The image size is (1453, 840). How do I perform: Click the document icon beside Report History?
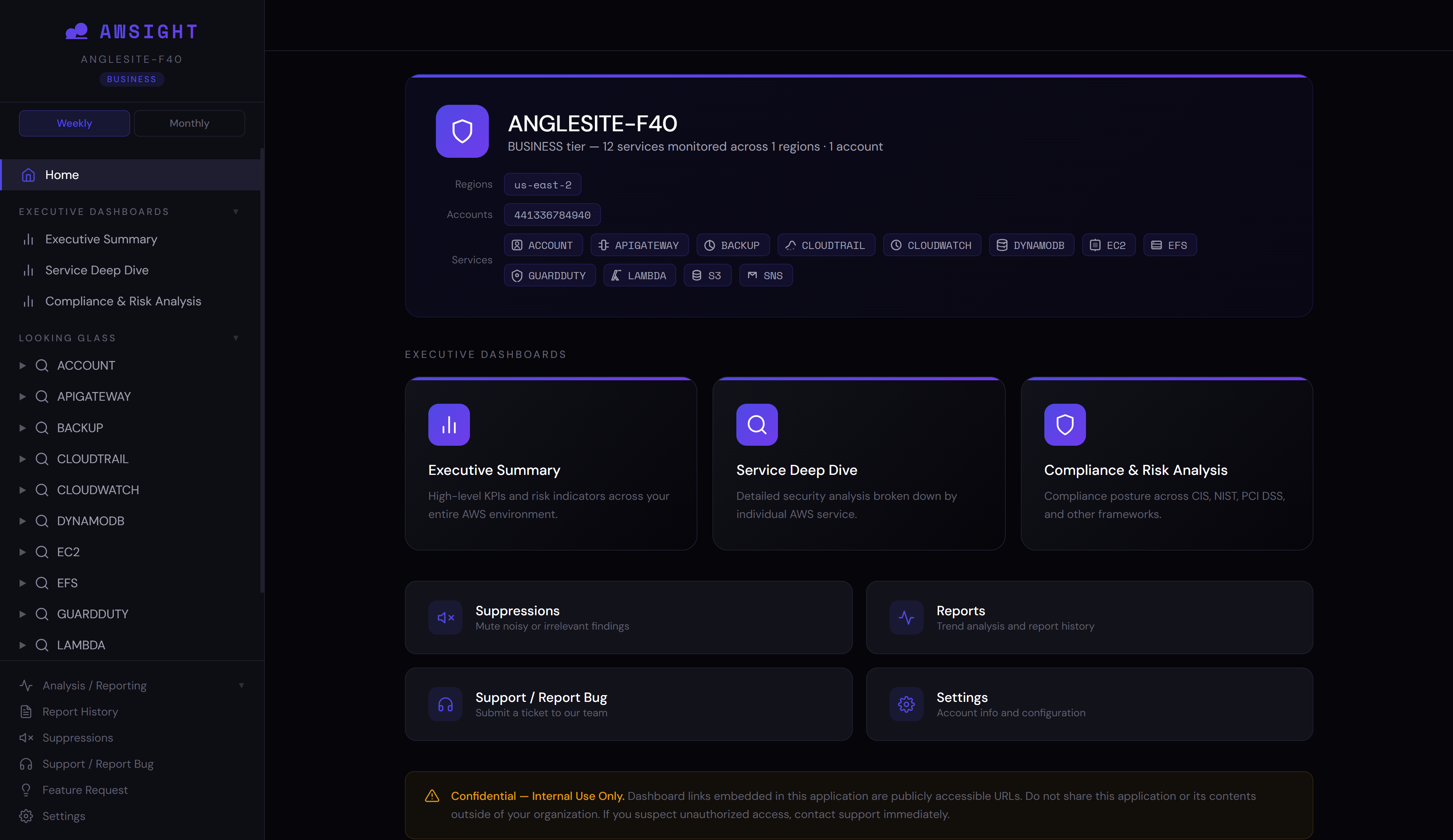tap(26, 712)
